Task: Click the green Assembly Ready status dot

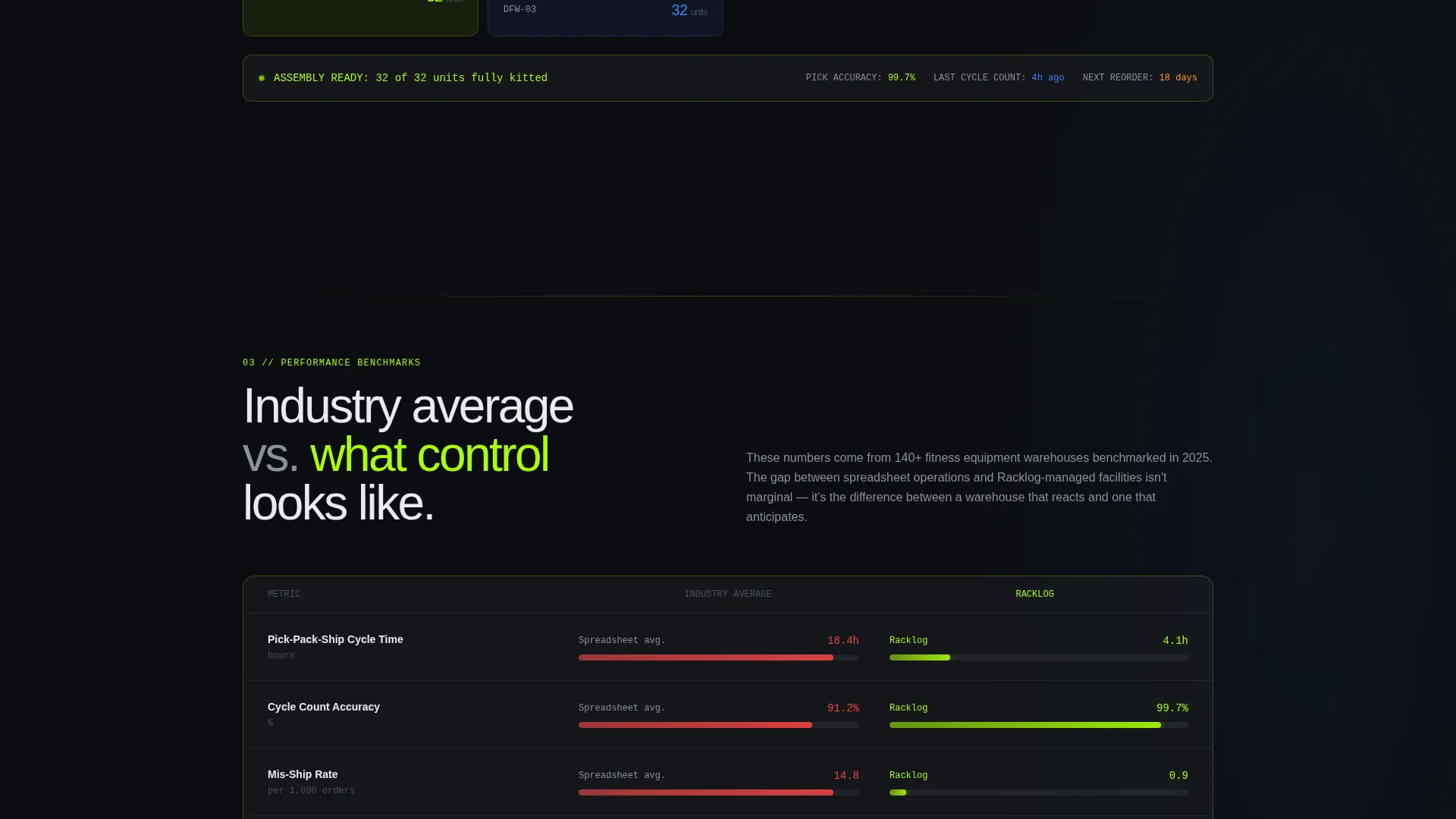Action: pyautogui.click(x=262, y=78)
